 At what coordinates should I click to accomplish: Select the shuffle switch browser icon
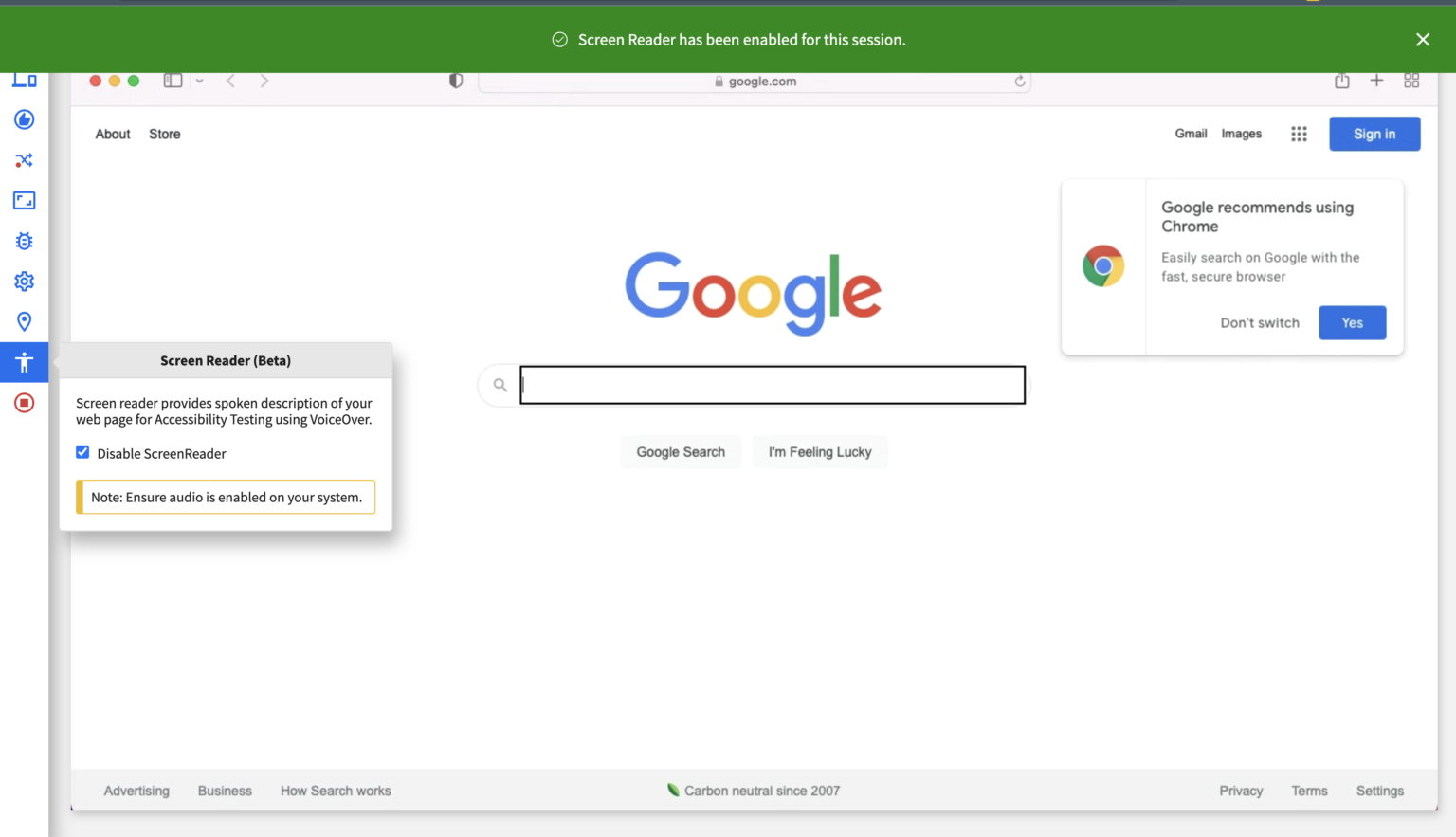point(24,160)
